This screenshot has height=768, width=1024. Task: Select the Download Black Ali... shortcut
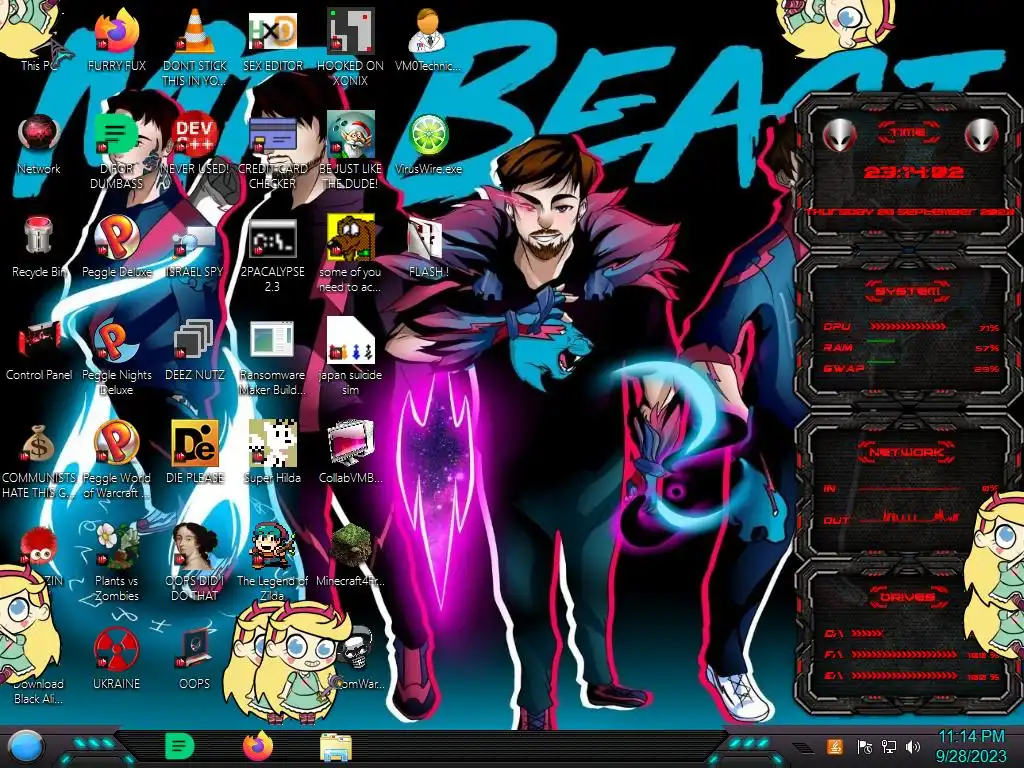[39, 691]
